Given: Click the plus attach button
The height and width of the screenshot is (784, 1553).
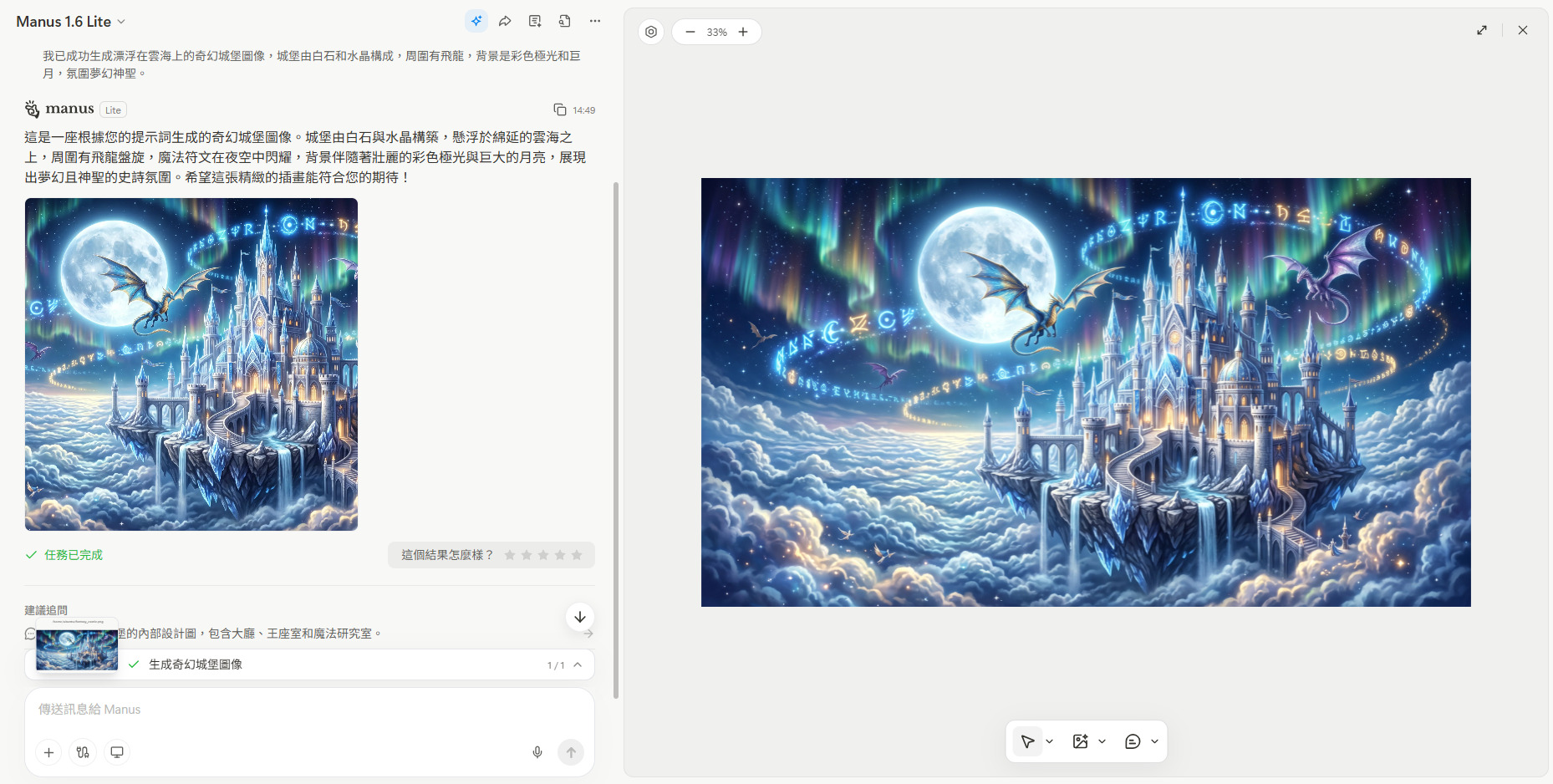Looking at the screenshot, I should pos(49,752).
